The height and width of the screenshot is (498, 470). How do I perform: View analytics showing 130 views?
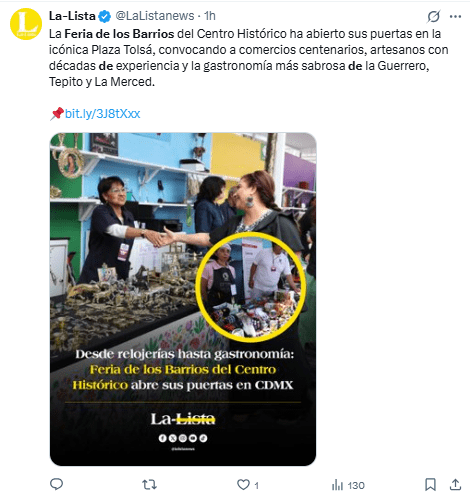tap(348, 485)
